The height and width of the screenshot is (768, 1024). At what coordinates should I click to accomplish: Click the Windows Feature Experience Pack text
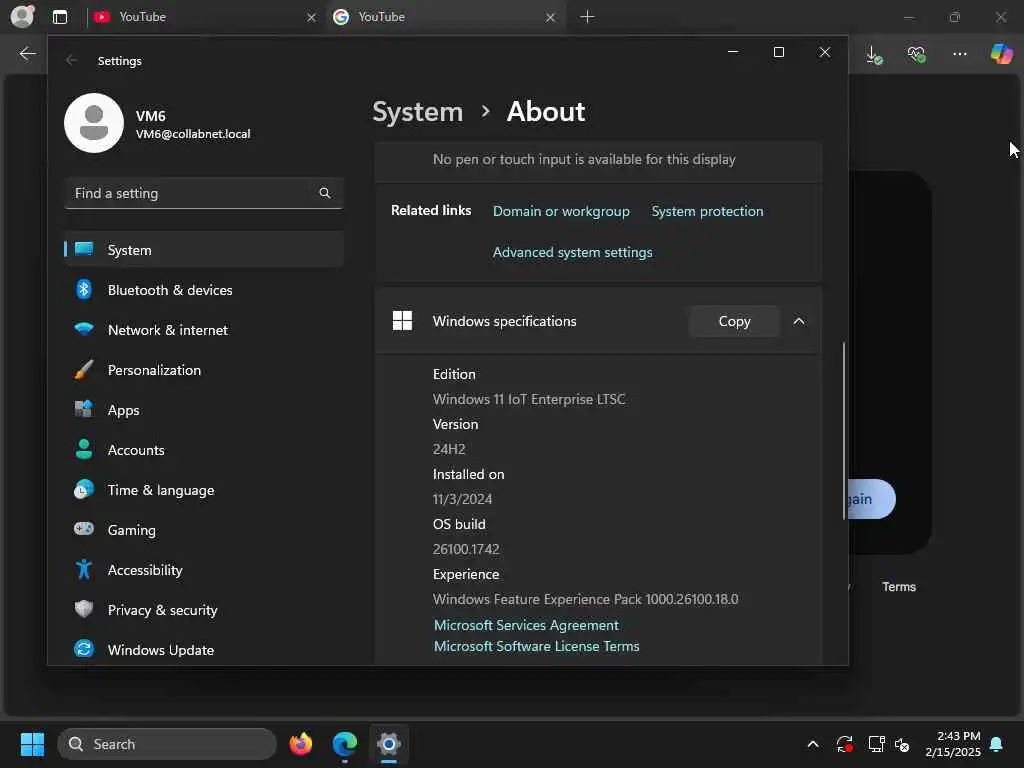pos(586,599)
